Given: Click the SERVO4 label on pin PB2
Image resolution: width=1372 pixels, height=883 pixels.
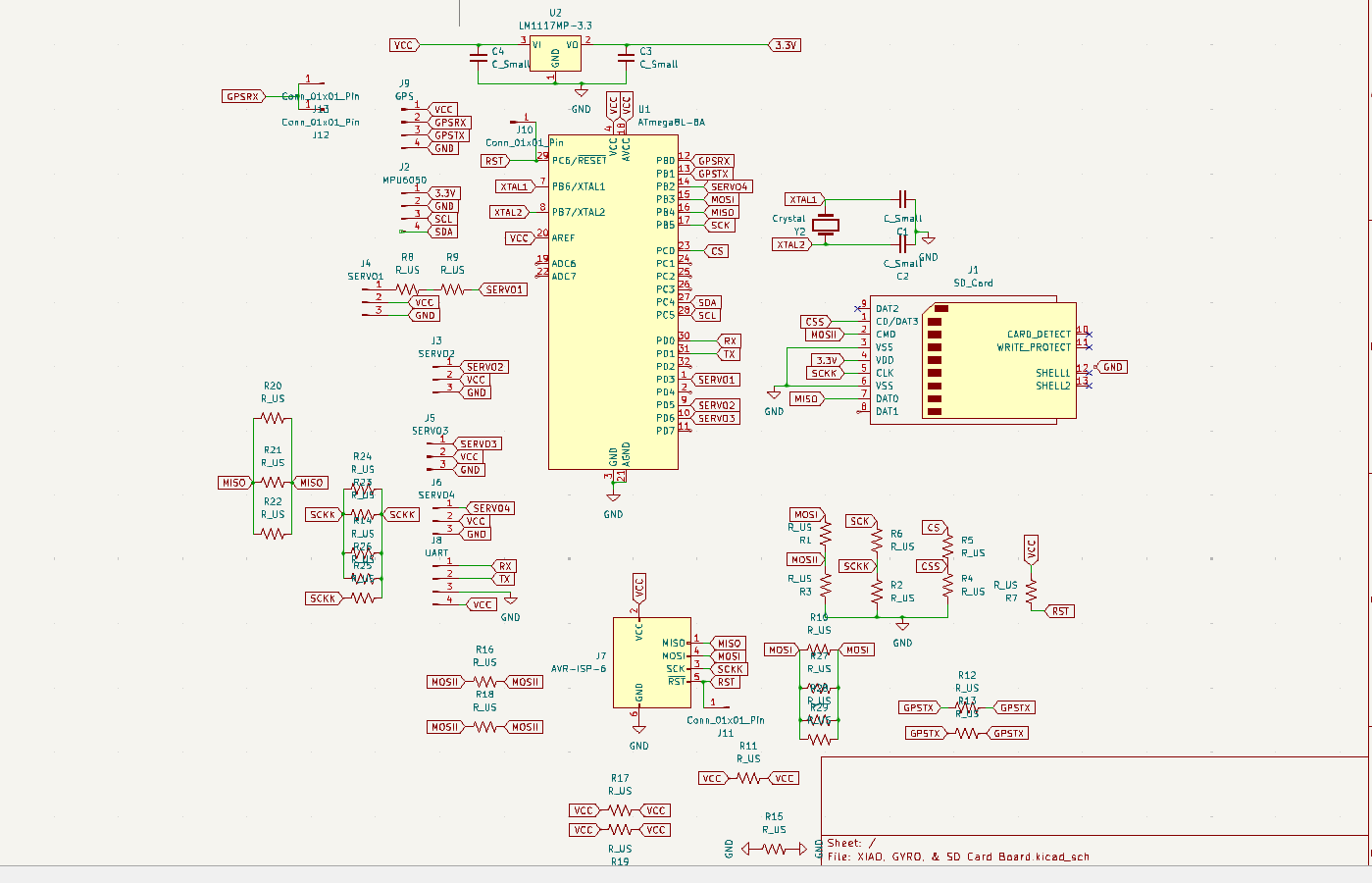Looking at the screenshot, I should point(729,186).
